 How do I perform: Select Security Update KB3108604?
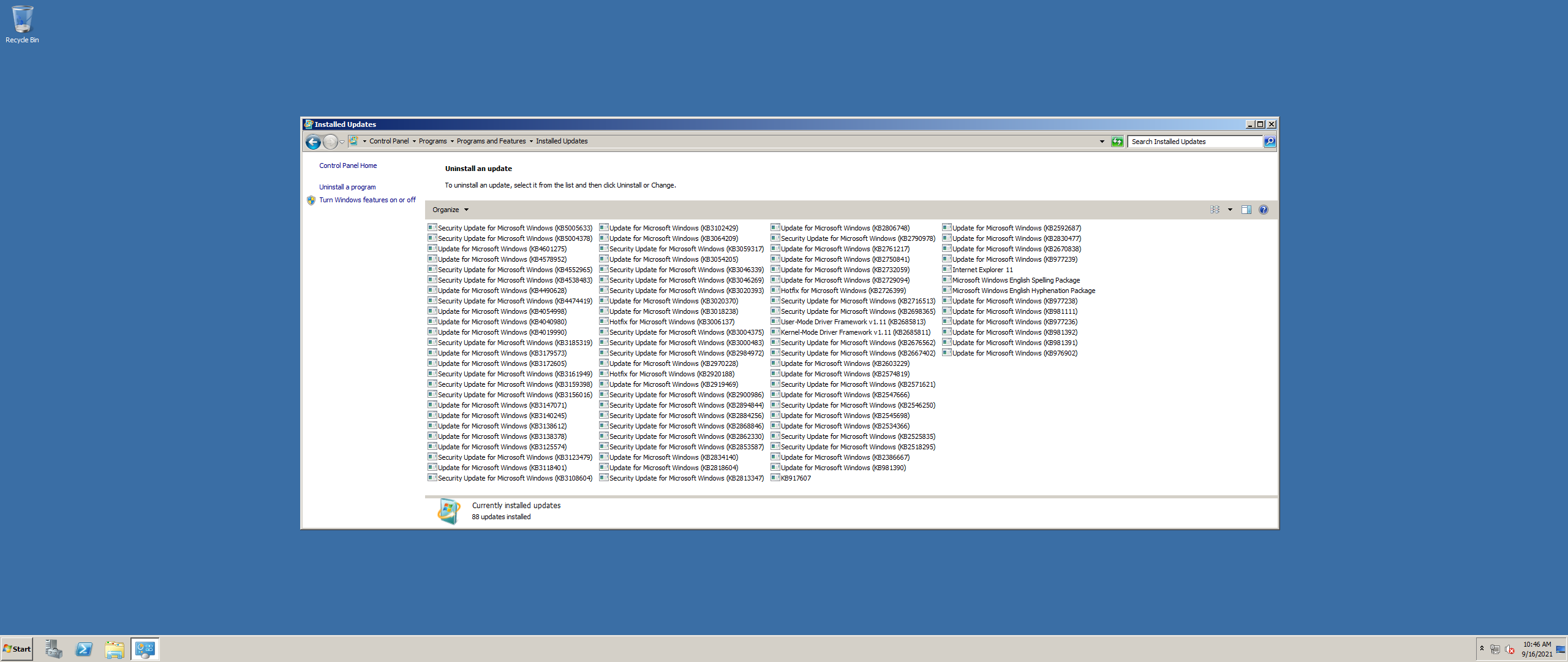pos(510,478)
